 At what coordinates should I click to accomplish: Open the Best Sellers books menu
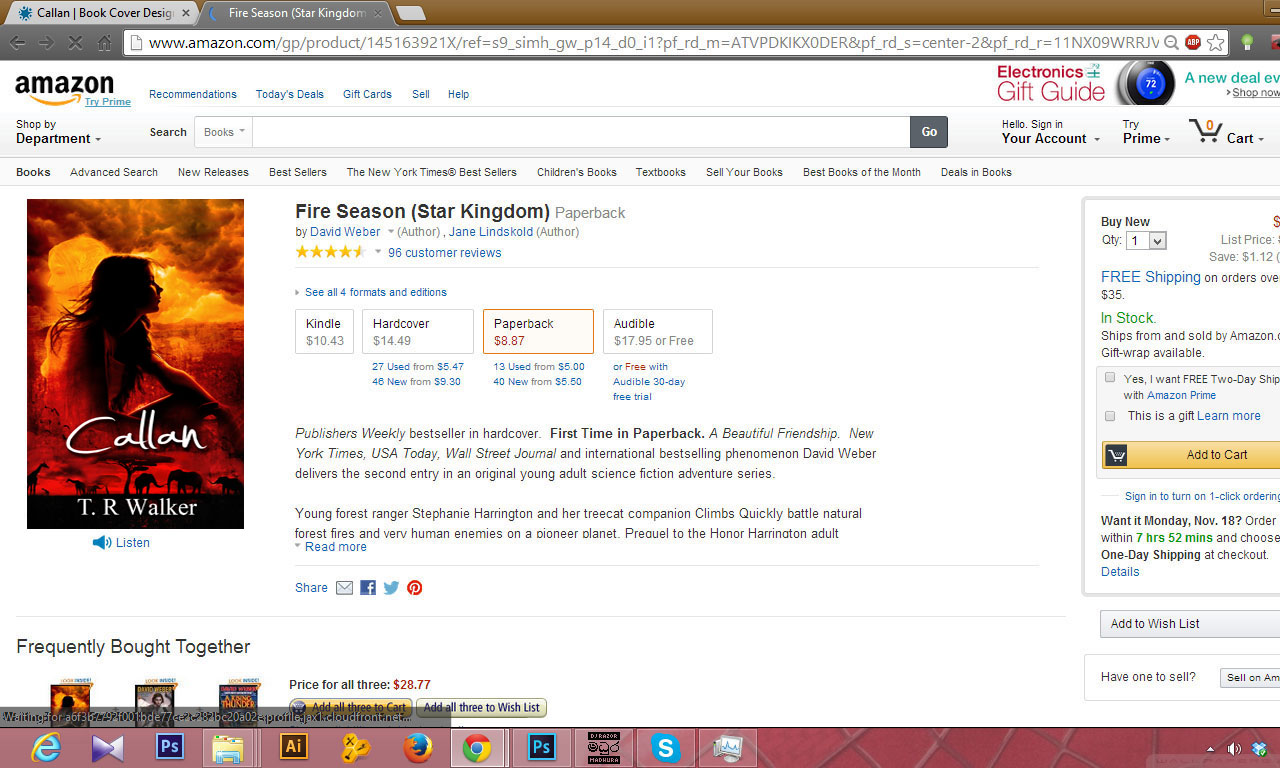click(298, 172)
